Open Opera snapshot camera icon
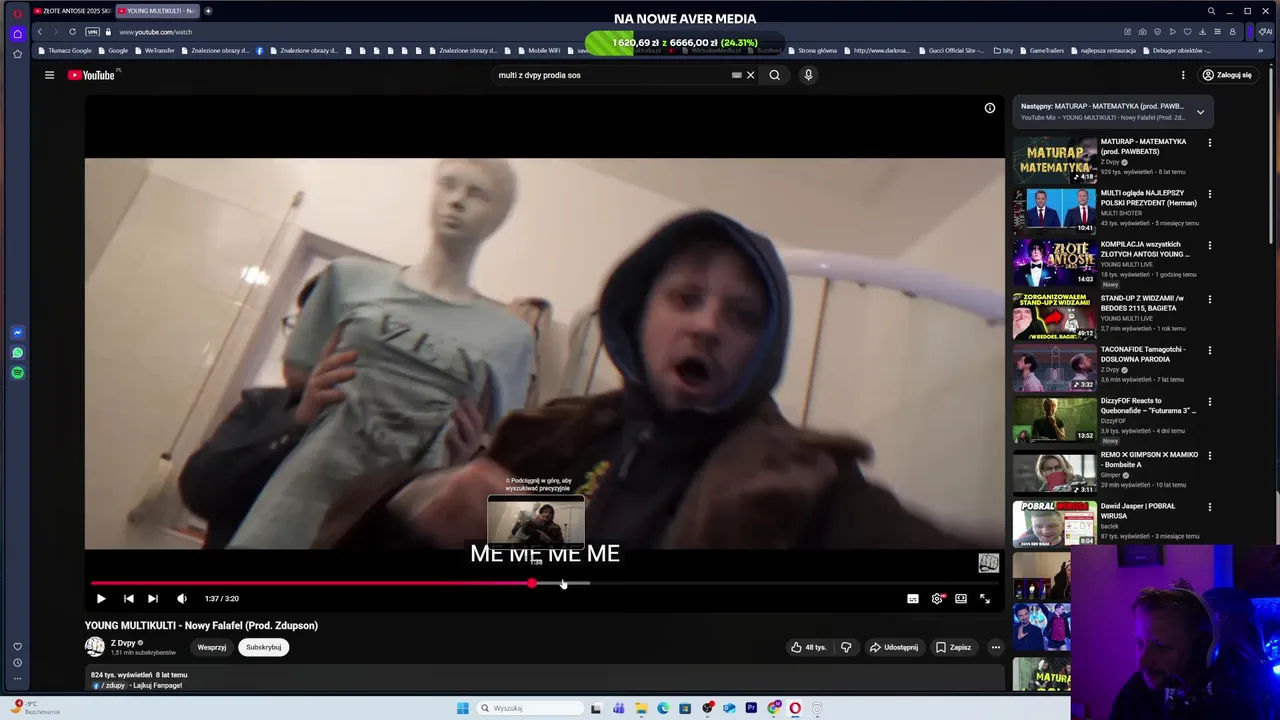This screenshot has width=1280, height=720. [1142, 32]
